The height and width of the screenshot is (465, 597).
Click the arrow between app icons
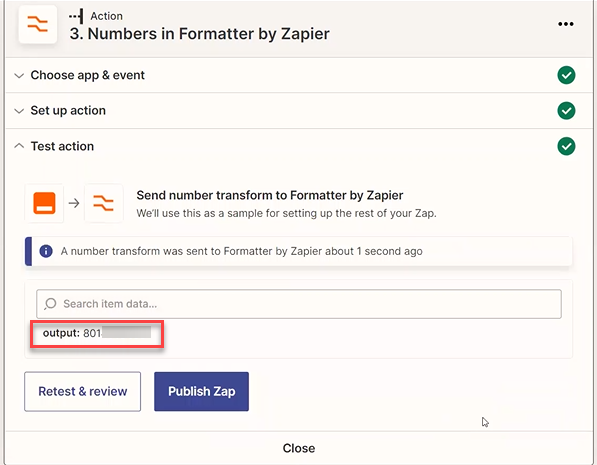[x=74, y=203]
